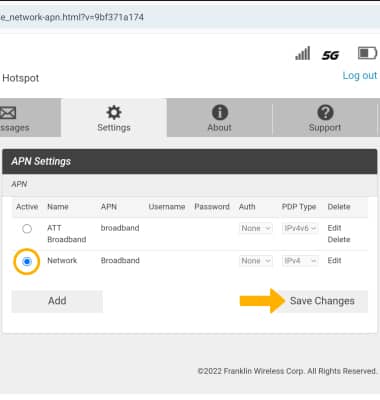This screenshot has width=380, height=400.
Task: Click the lowercase 'broadband' APN value
Action: point(120,228)
